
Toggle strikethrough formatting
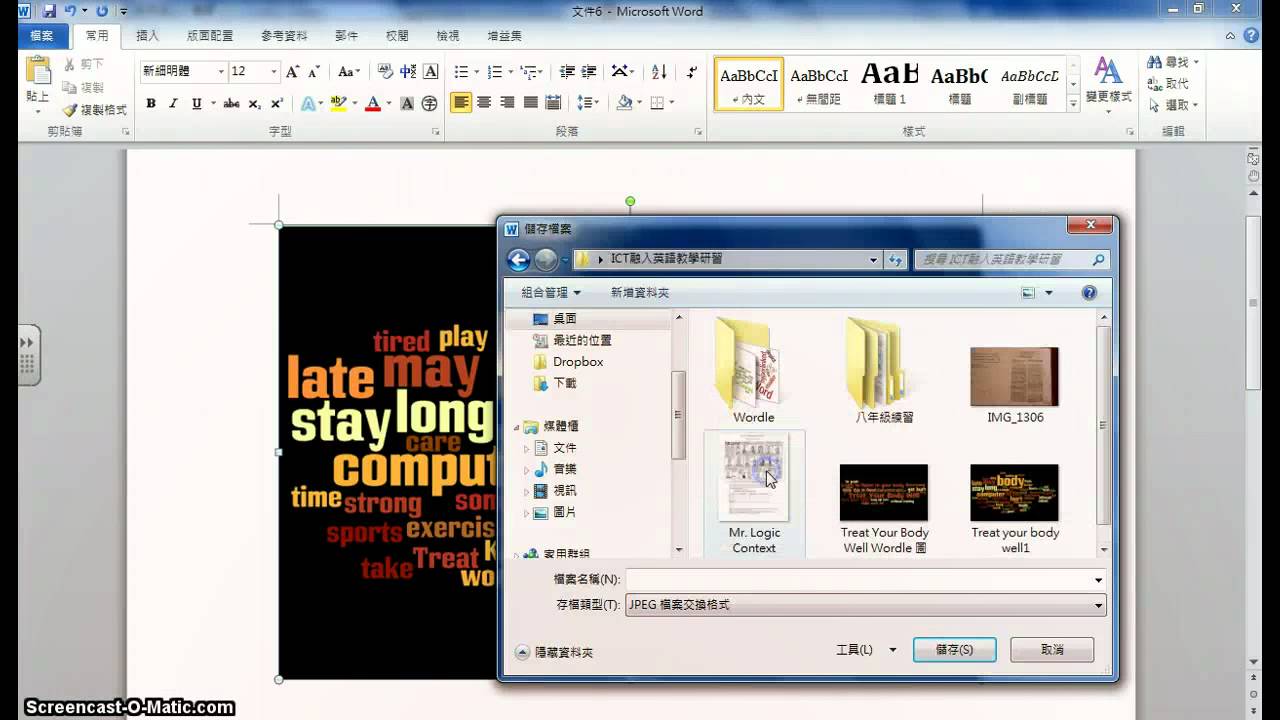coord(231,103)
